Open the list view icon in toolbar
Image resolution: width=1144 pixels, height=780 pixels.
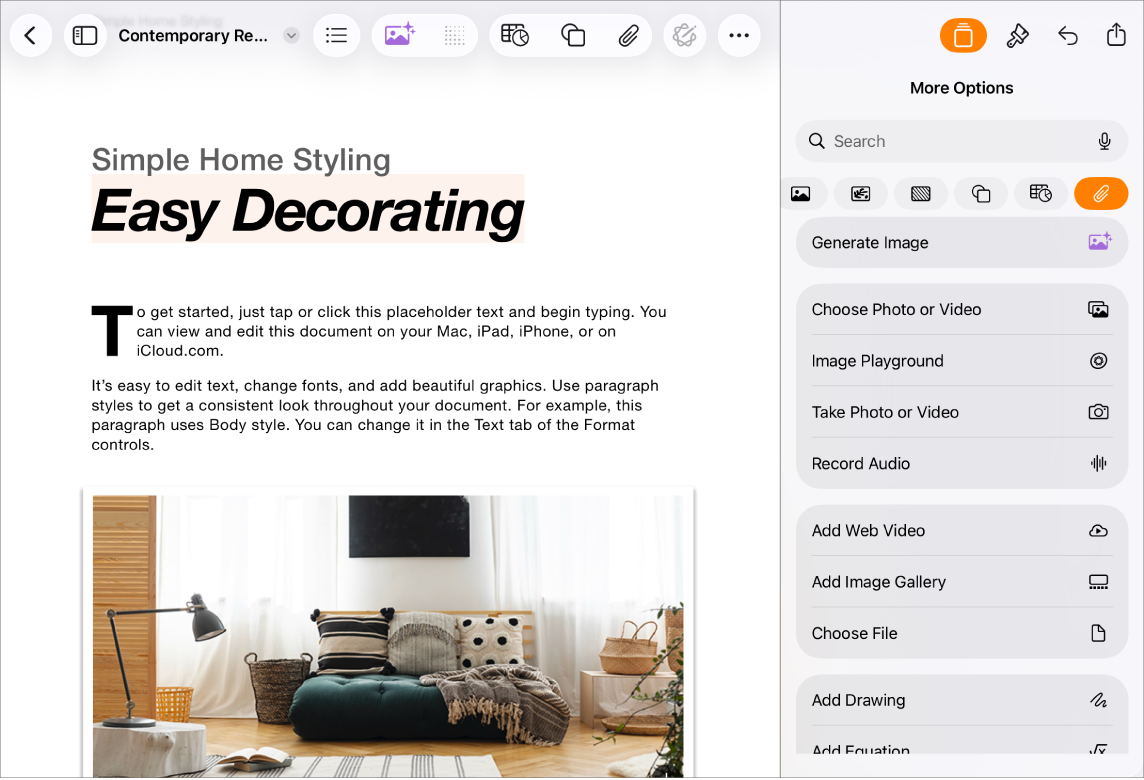[336, 35]
